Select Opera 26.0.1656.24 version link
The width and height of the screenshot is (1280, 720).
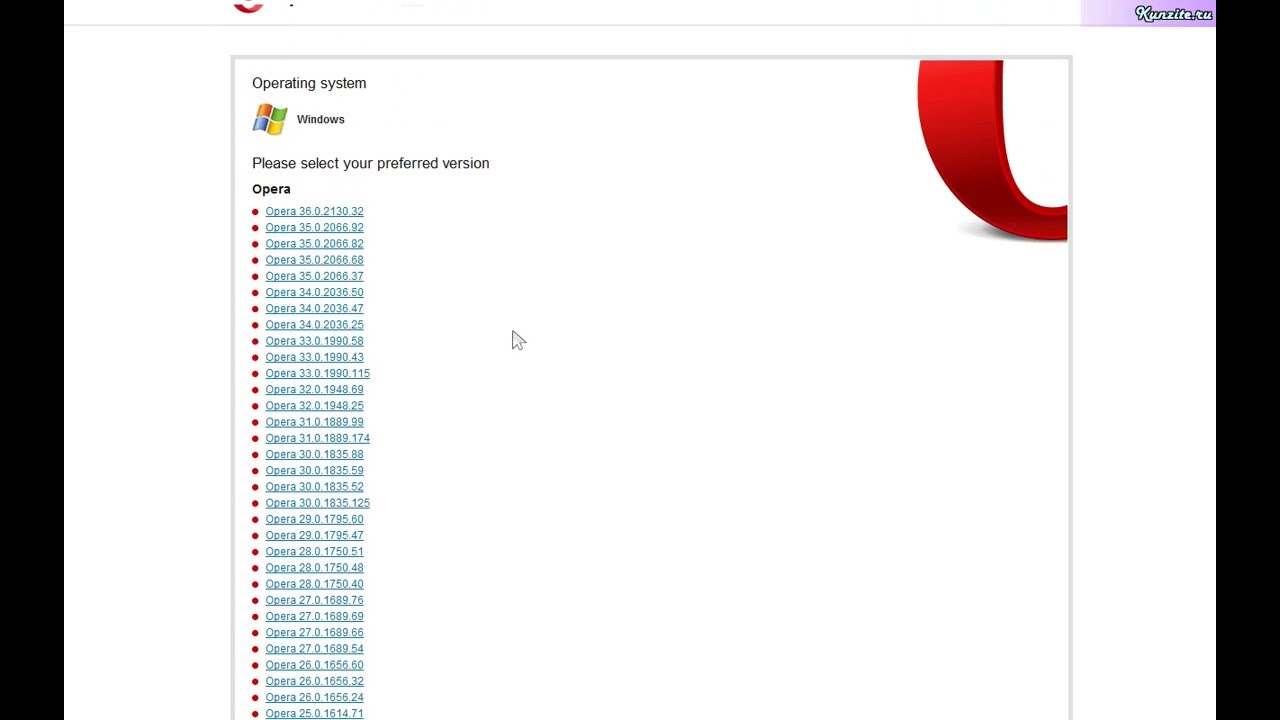(314, 697)
